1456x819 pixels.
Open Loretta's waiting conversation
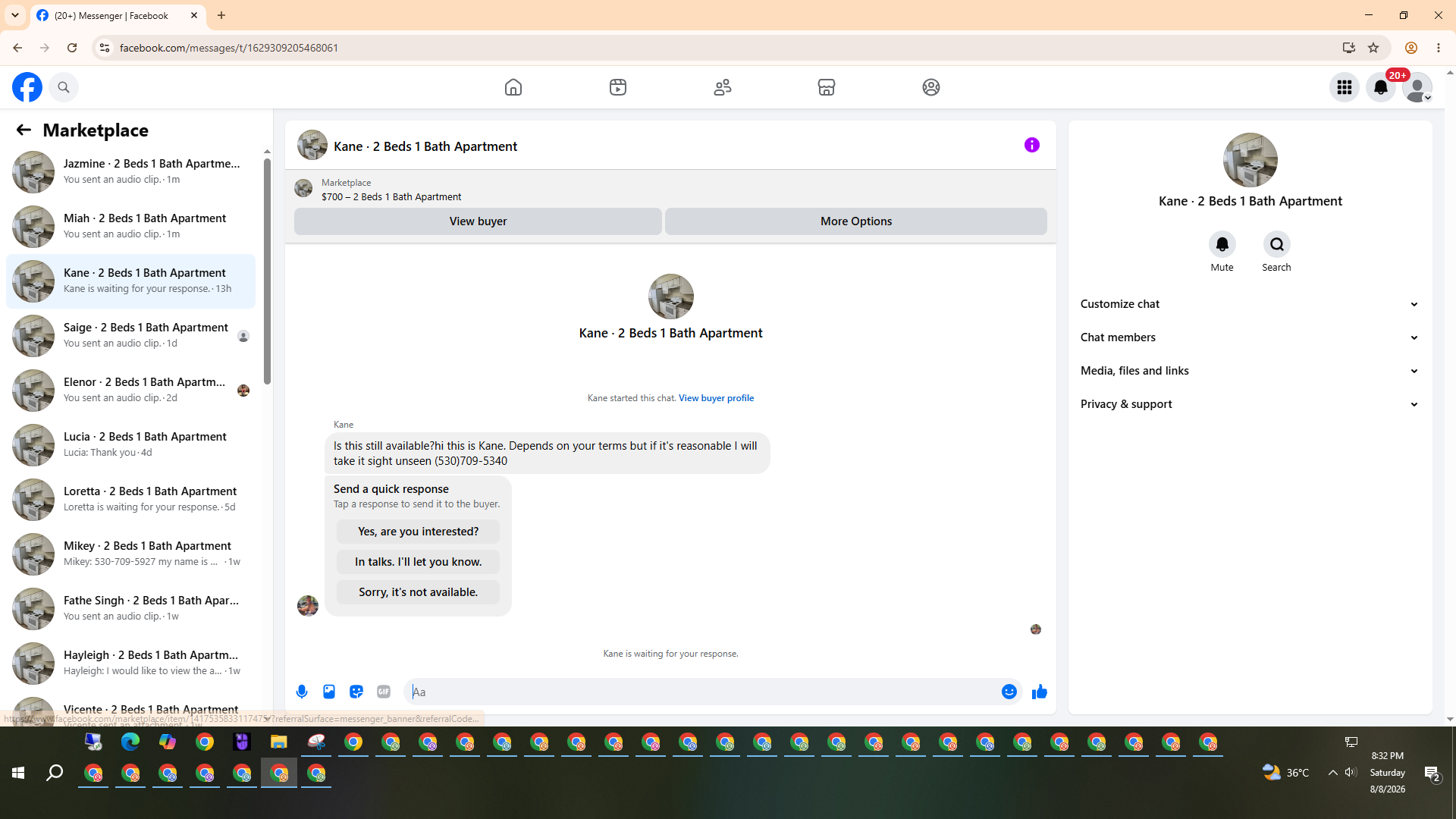click(x=130, y=499)
